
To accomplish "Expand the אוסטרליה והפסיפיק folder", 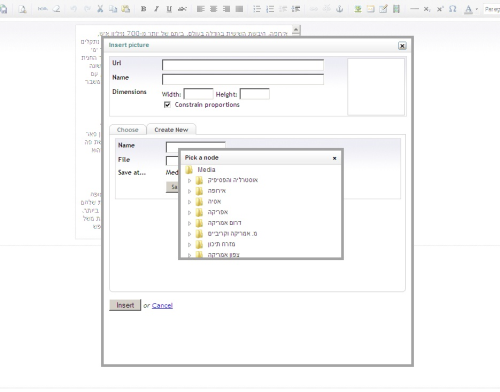I will pos(189,180).
